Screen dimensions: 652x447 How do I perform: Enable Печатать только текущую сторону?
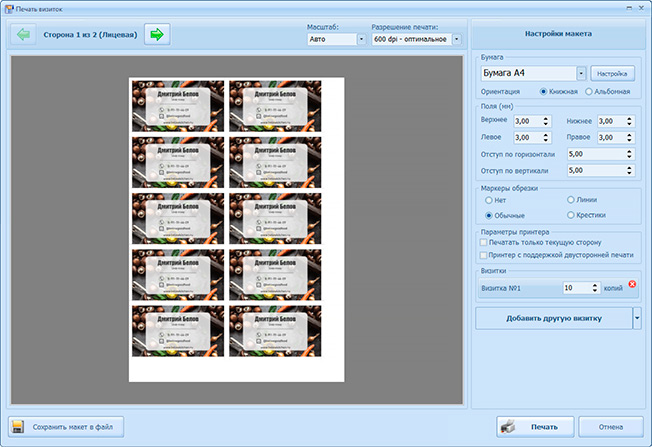(485, 242)
